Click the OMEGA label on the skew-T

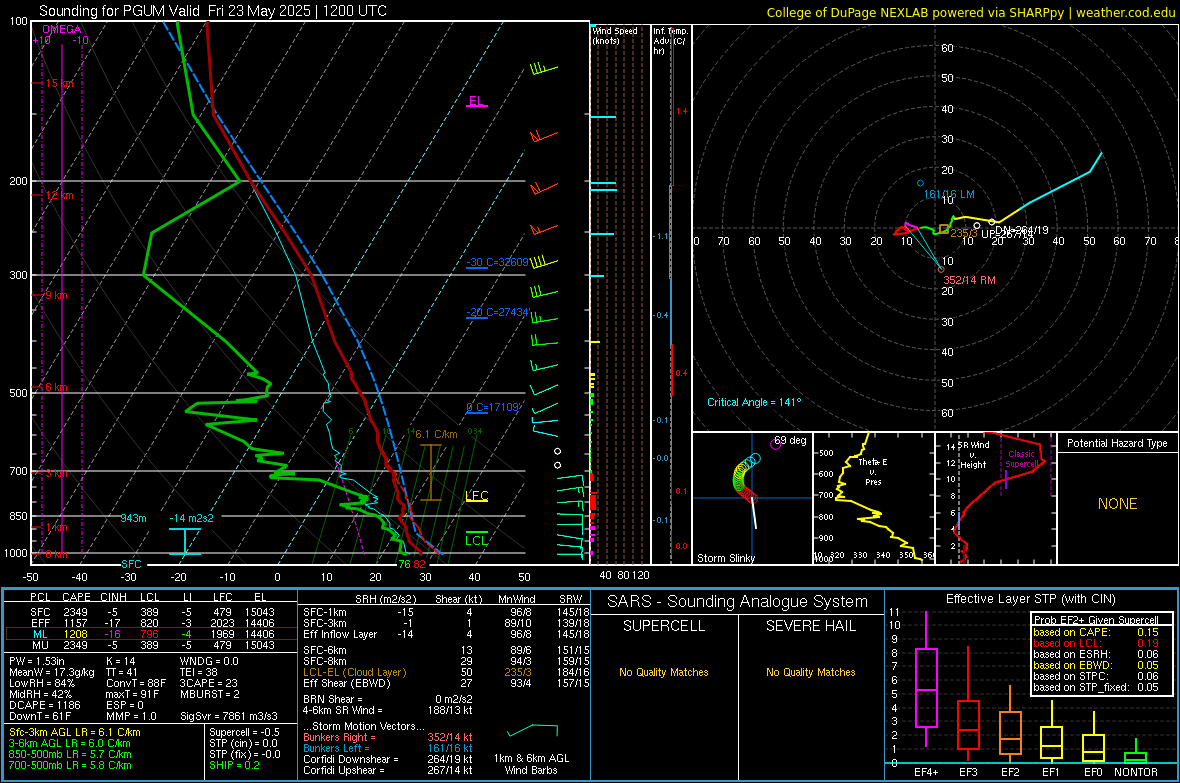point(62,29)
